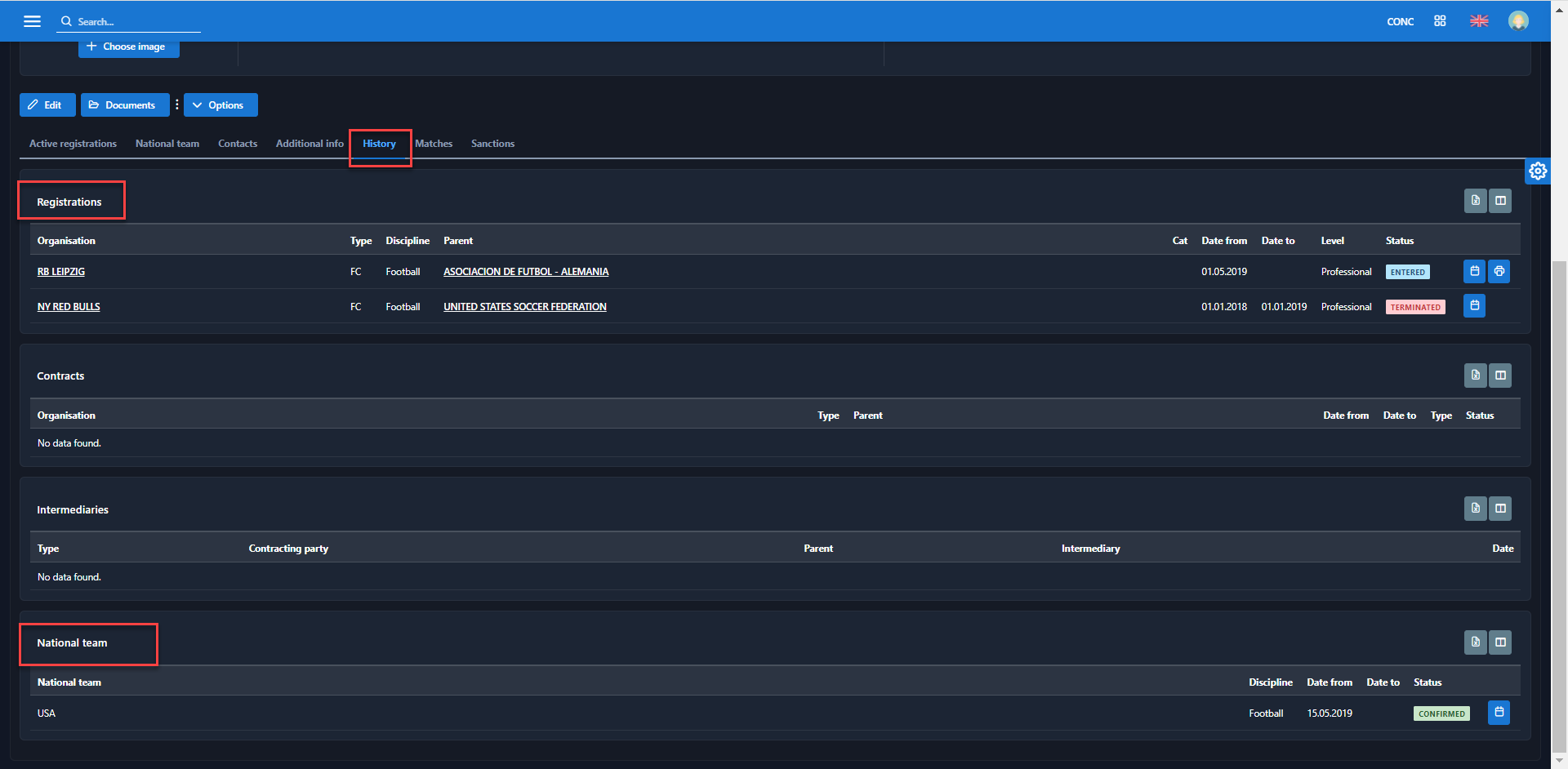Open the RB LEIPZIG organisation link
The width and height of the screenshot is (1568, 769).
pyautogui.click(x=61, y=272)
